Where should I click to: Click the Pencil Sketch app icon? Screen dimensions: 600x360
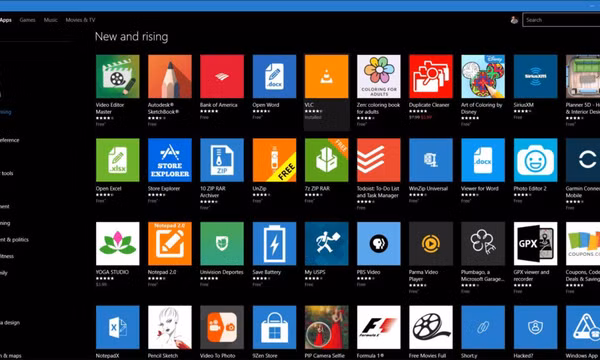point(170,327)
